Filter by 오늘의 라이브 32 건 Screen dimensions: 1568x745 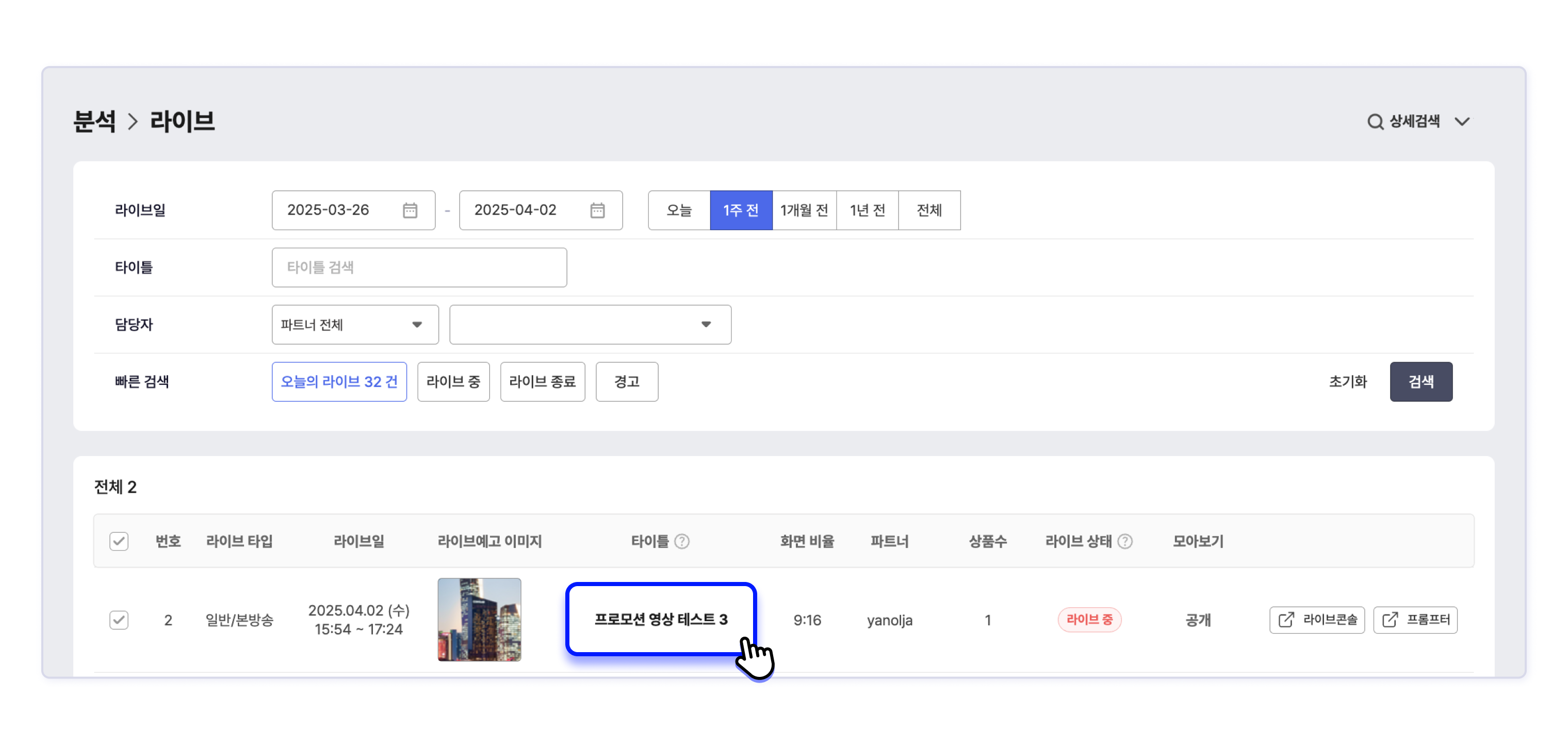pos(339,382)
